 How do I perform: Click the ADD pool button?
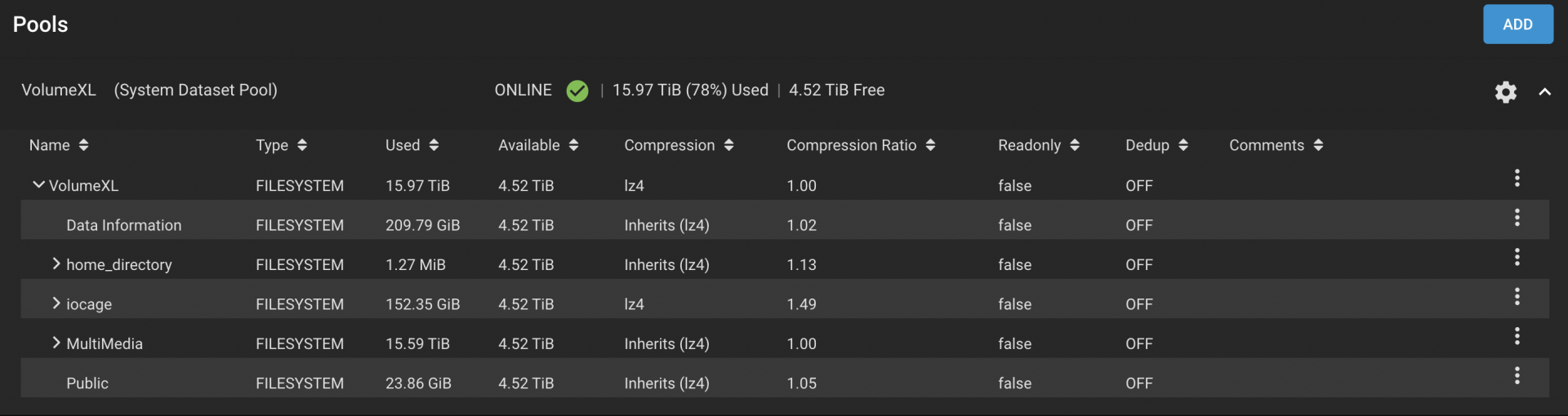click(x=1518, y=24)
